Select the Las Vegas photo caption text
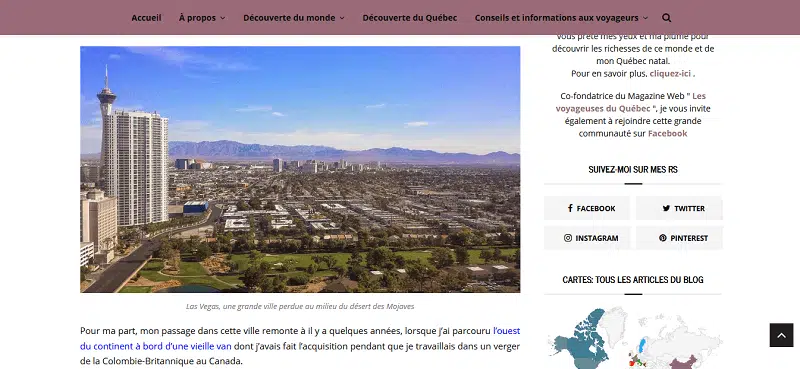 point(300,306)
